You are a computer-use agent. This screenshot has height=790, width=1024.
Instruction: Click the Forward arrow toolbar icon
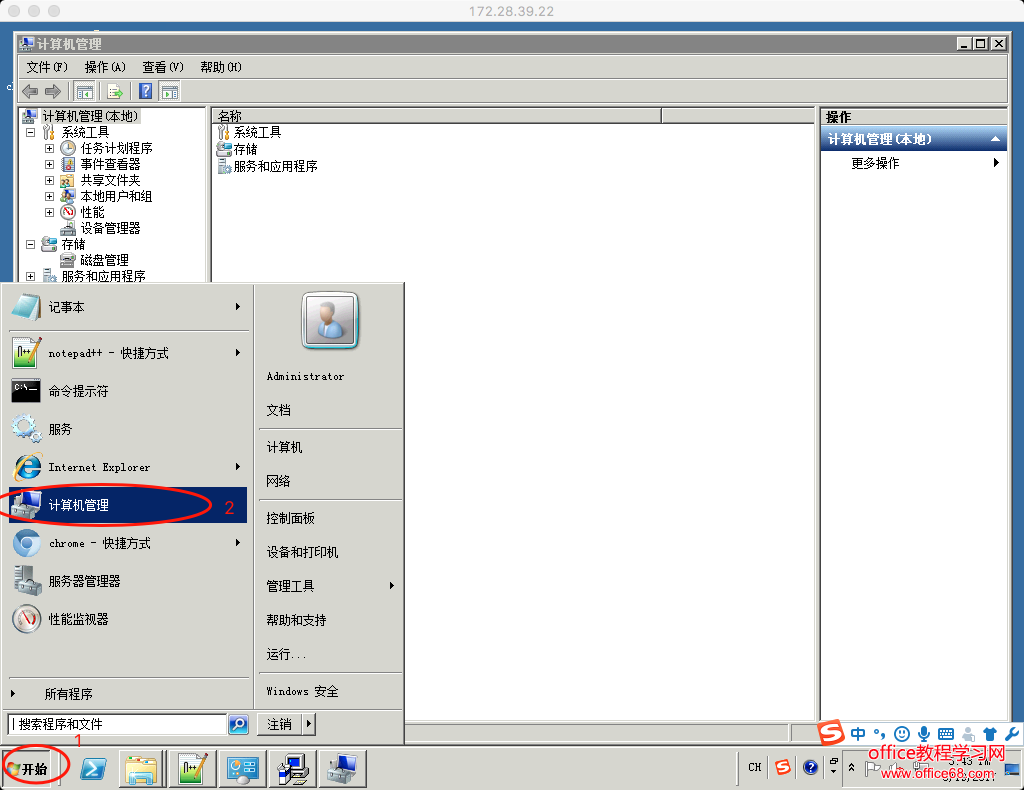click(x=53, y=91)
